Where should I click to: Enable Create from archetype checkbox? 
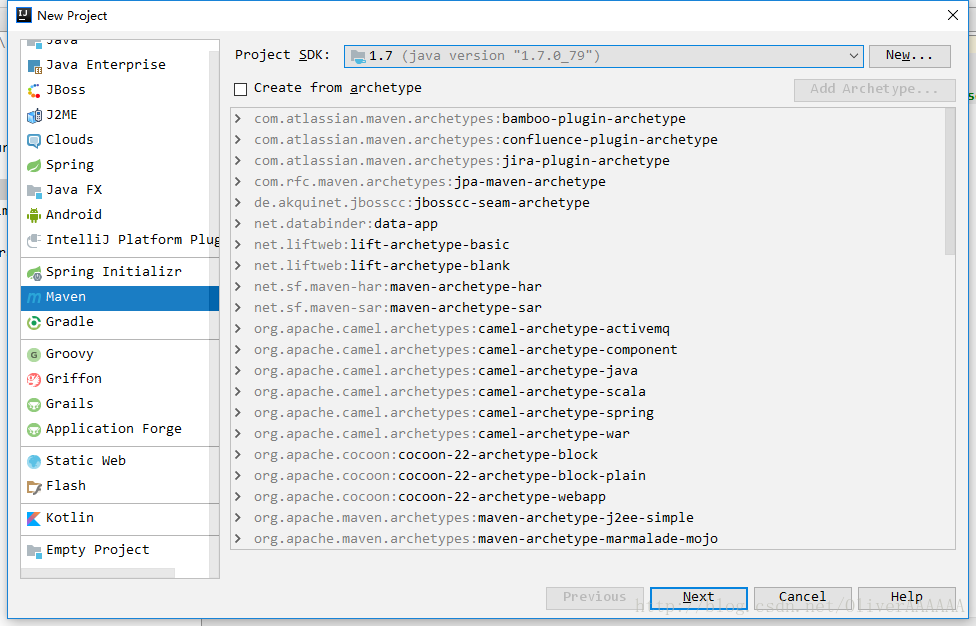tap(240, 89)
